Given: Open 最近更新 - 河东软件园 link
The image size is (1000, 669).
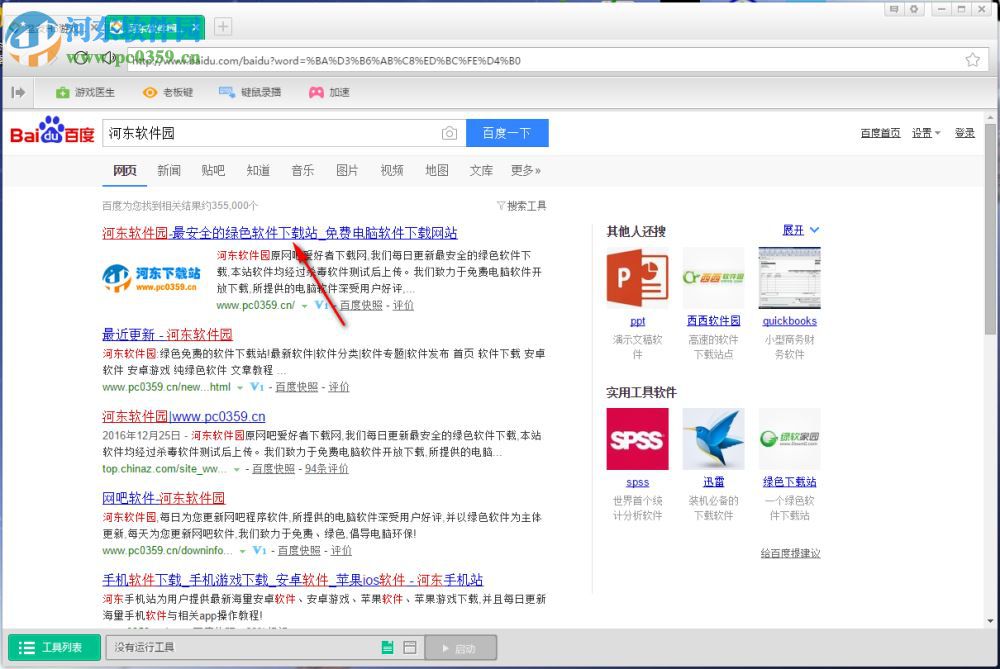Looking at the screenshot, I should (x=167, y=334).
